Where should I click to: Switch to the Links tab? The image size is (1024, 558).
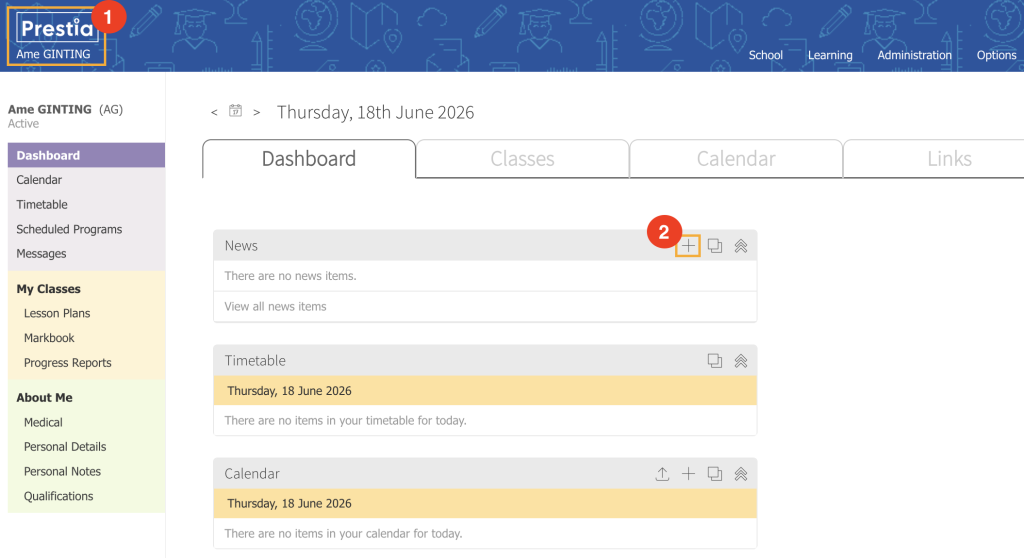[949, 159]
